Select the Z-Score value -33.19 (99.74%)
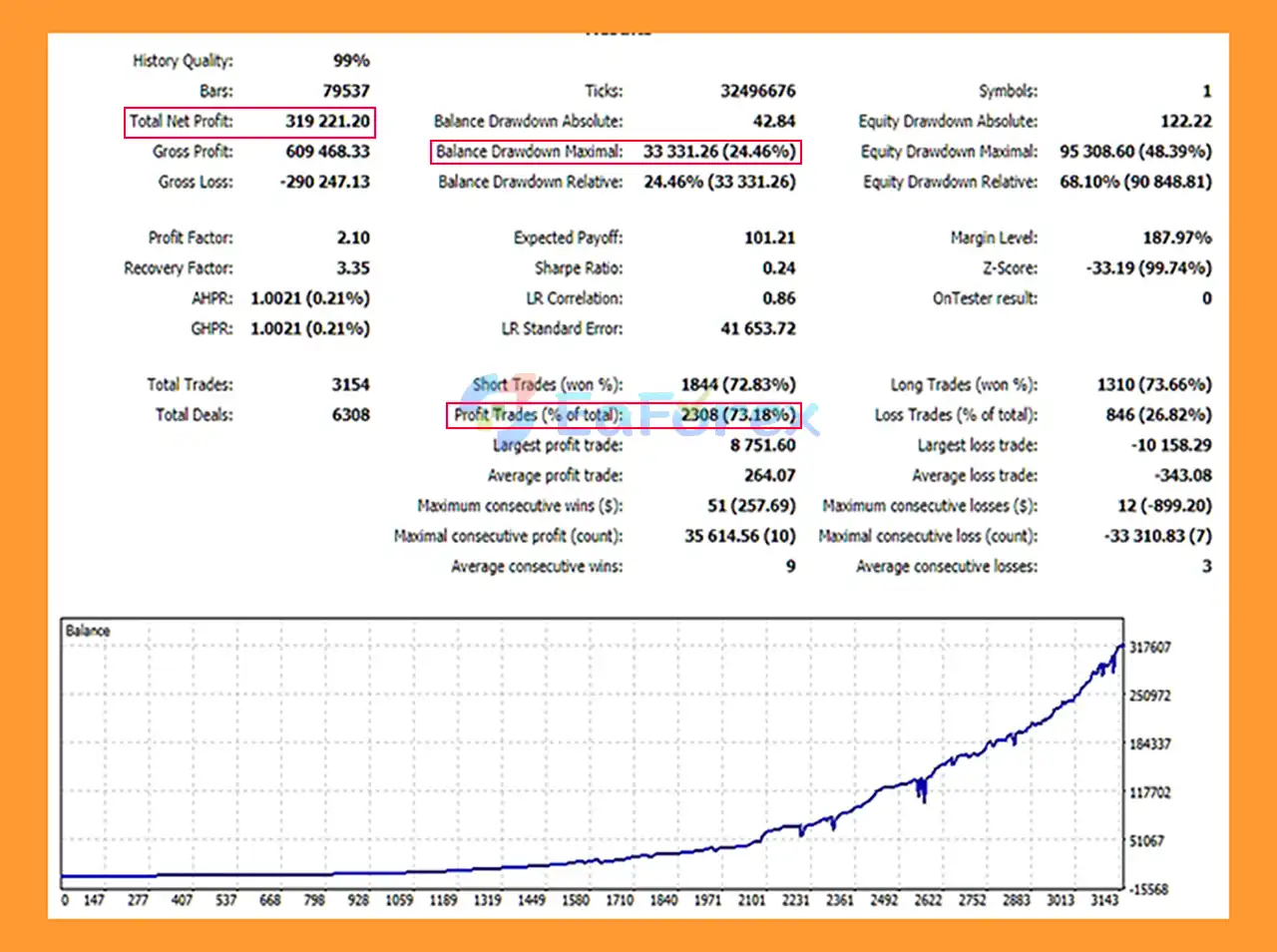 pyautogui.click(x=1148, y=268)
